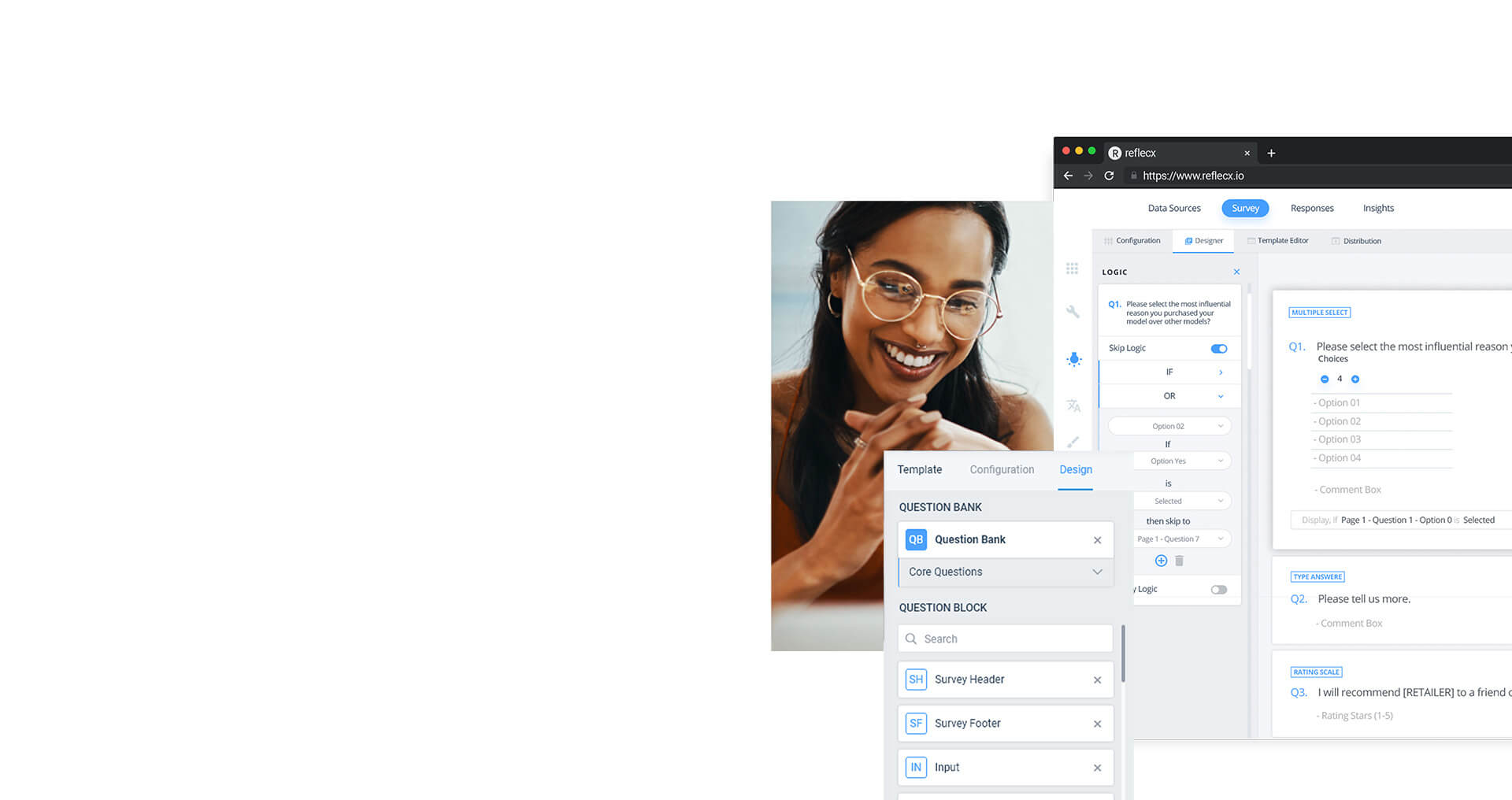The width and height of the screenshot is (1512, 800).
Task: Remove the Question Bank item
Action: (x=1097, y=540)
